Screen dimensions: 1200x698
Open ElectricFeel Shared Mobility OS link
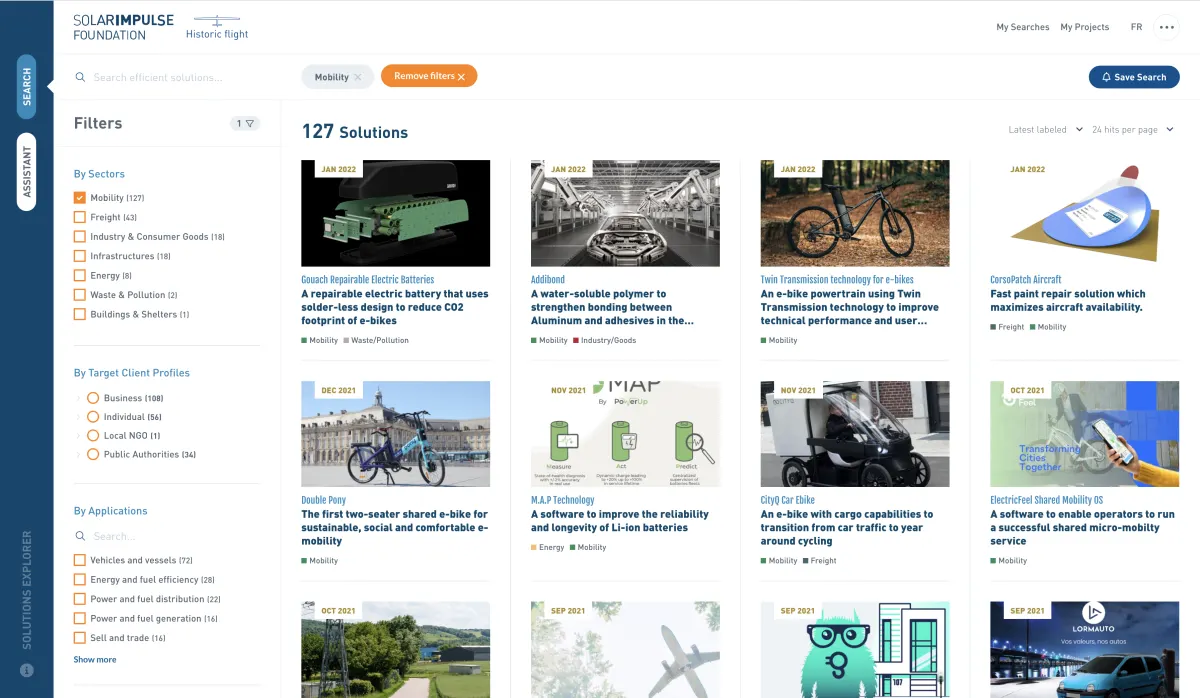click(x=1047, y=500)
